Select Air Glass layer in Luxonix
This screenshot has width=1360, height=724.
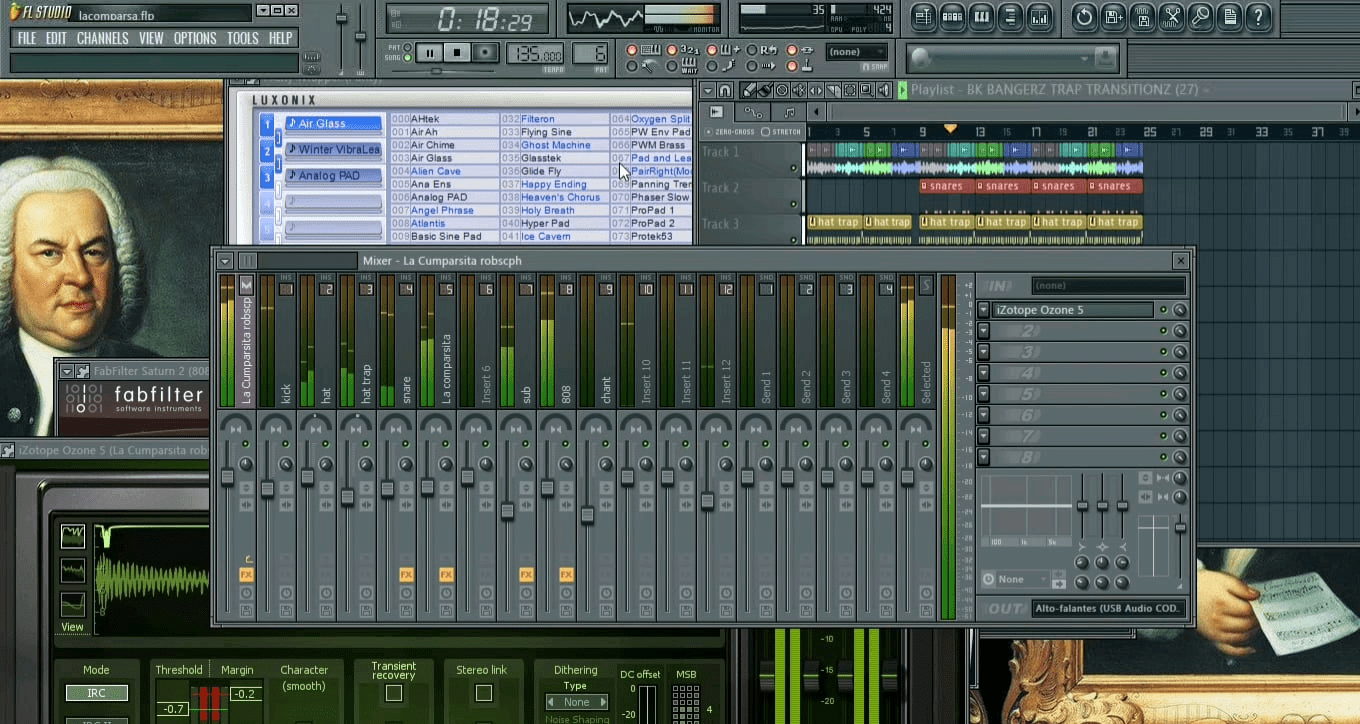[x=333, y=124]
